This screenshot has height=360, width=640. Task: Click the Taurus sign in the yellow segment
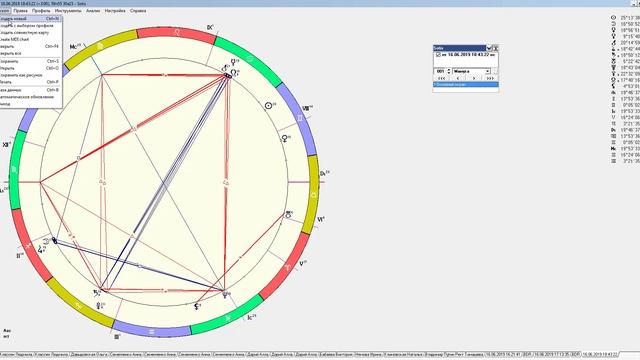click(313, 195)
